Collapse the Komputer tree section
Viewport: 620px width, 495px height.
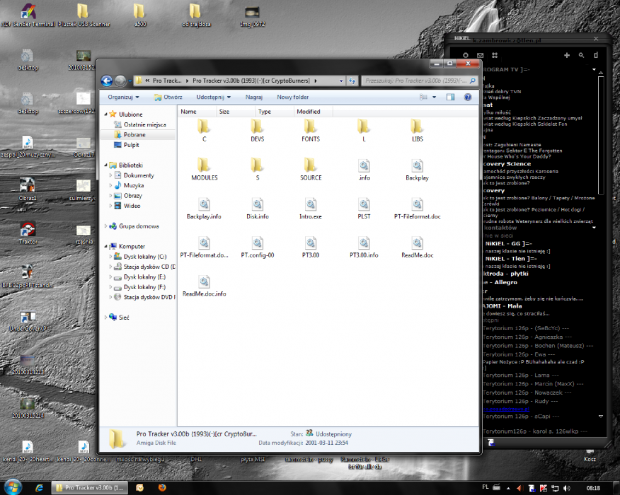pyautogui.click(x=106, y=246)
